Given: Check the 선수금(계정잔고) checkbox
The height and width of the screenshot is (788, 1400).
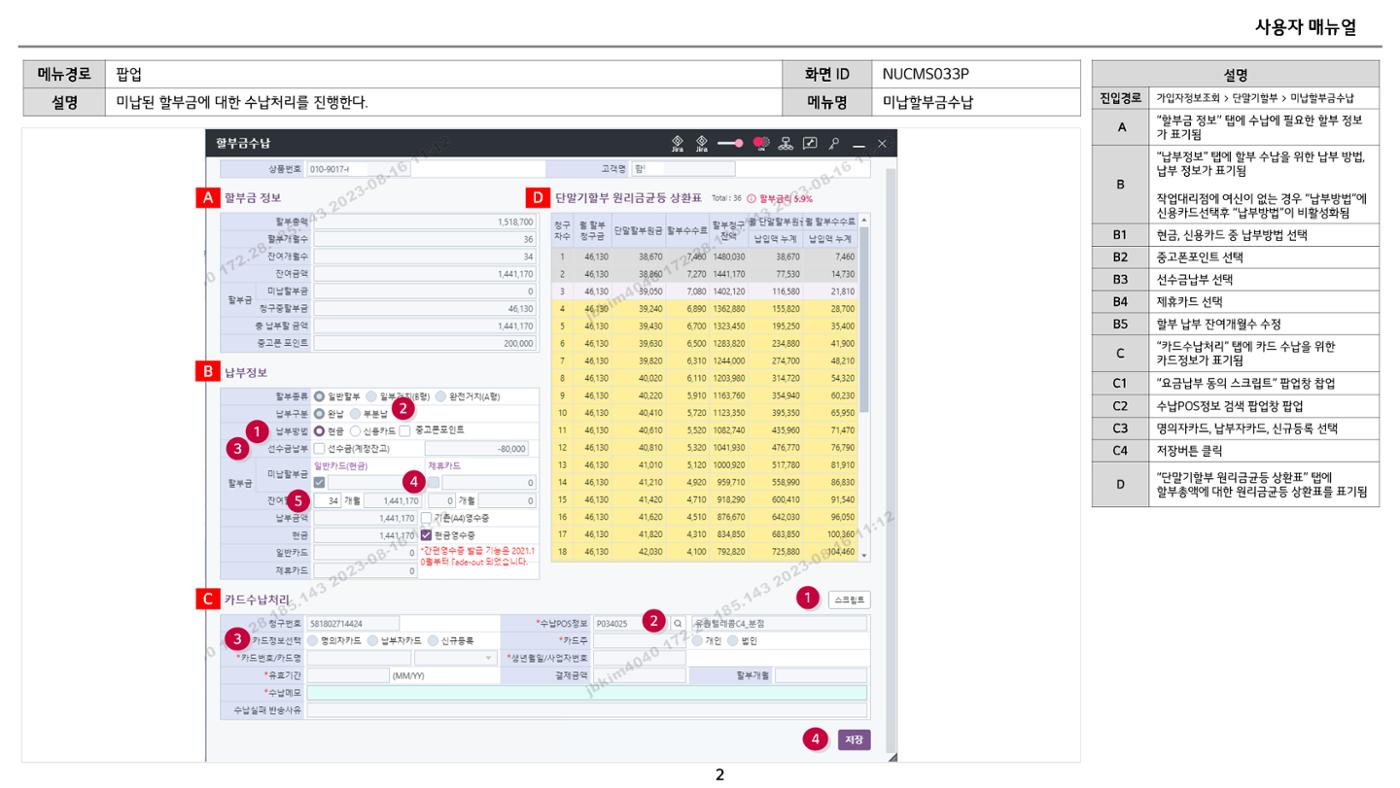Looking at the screenshot, I should pos(320,448).
